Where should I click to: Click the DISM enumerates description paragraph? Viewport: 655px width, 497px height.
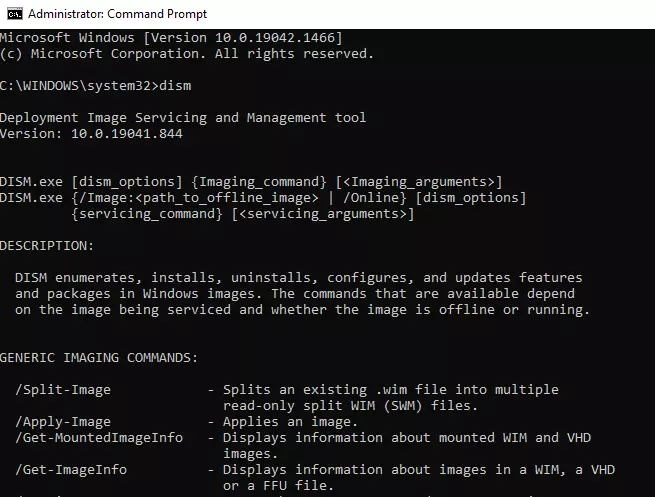pos(302,294)
